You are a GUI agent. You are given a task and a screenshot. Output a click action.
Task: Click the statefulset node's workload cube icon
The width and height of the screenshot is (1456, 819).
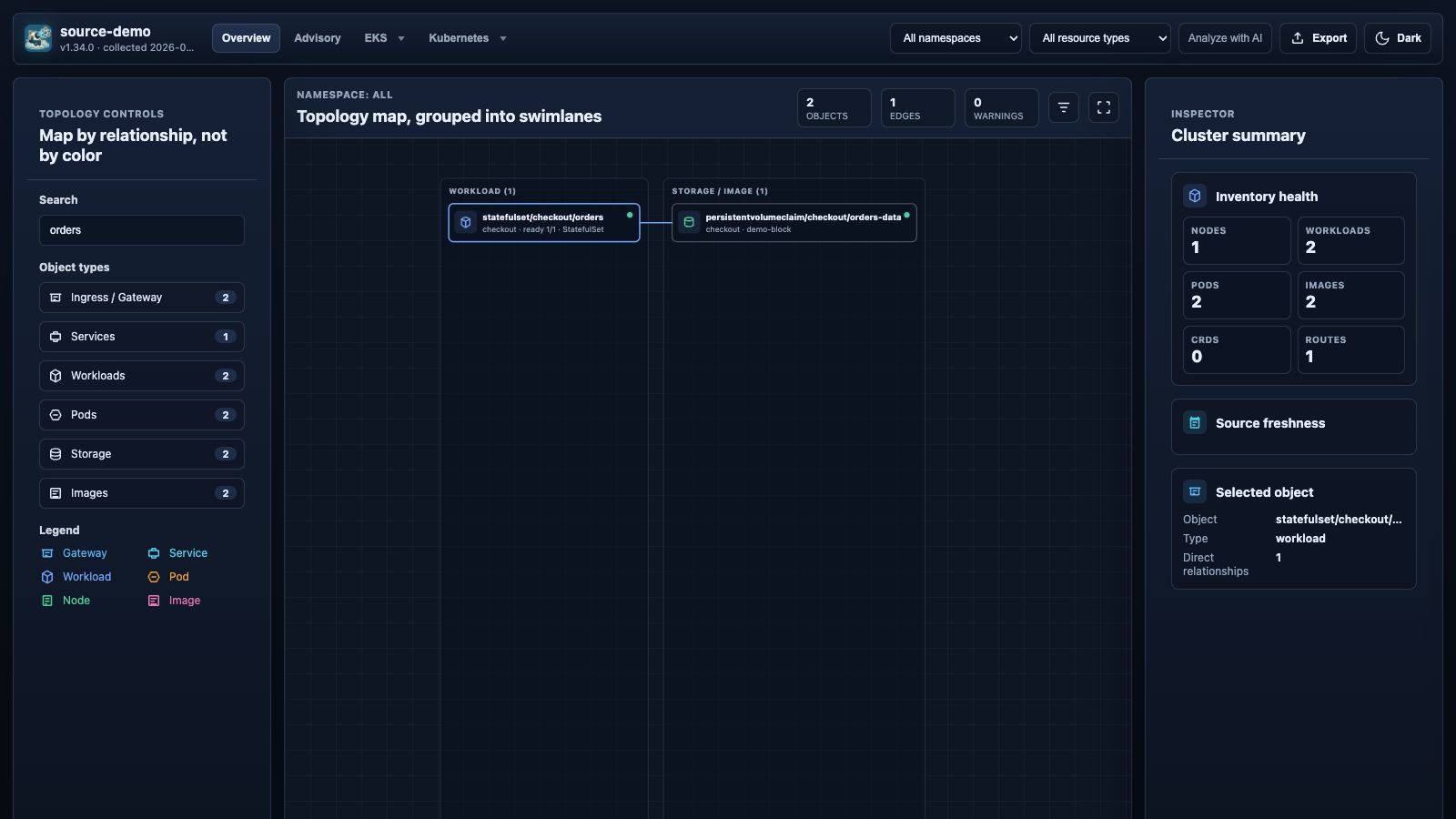click(466, 222)
